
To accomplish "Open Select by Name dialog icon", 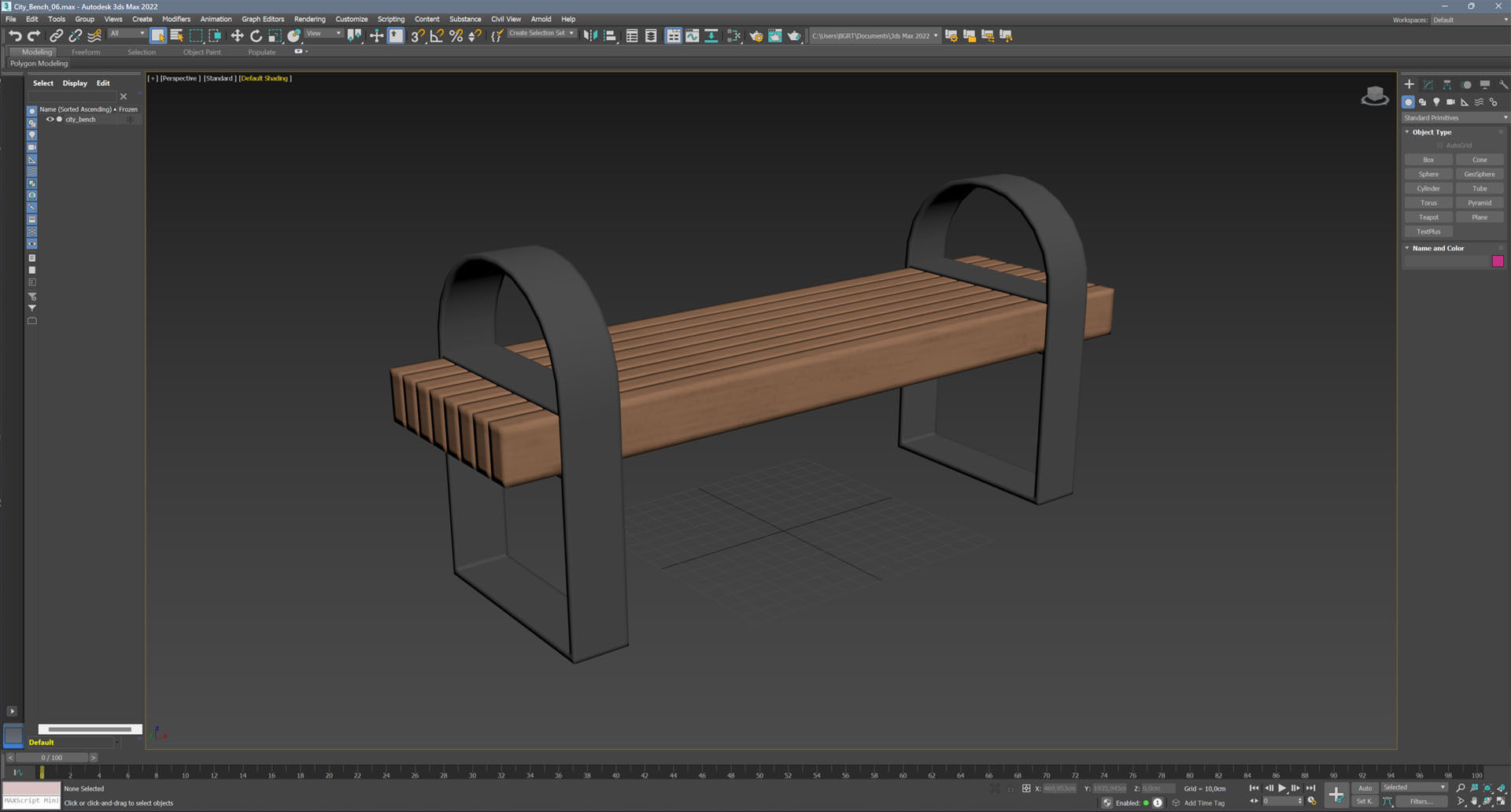I will pos(177,35).
